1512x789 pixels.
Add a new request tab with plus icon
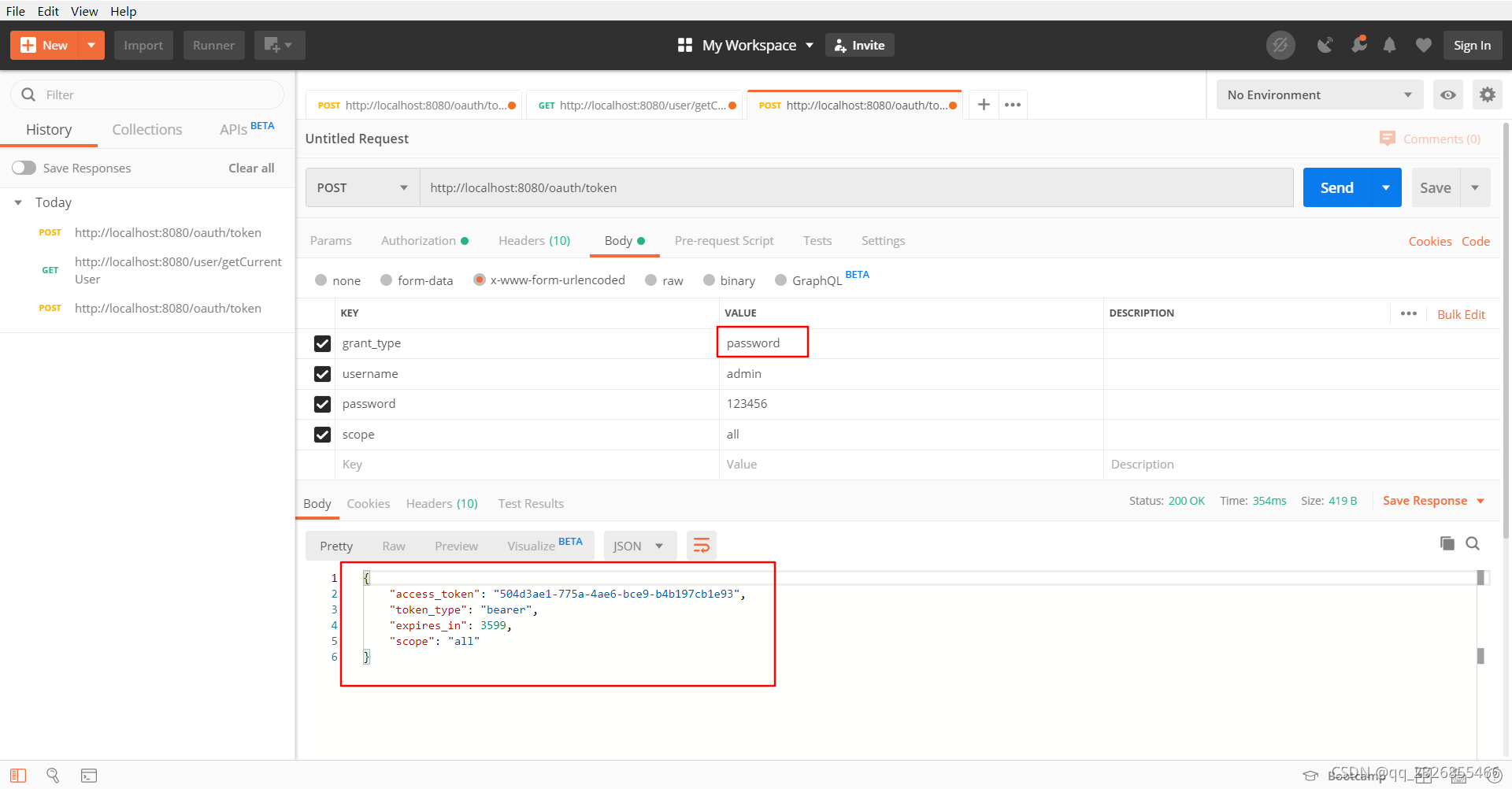click(984, 104)
